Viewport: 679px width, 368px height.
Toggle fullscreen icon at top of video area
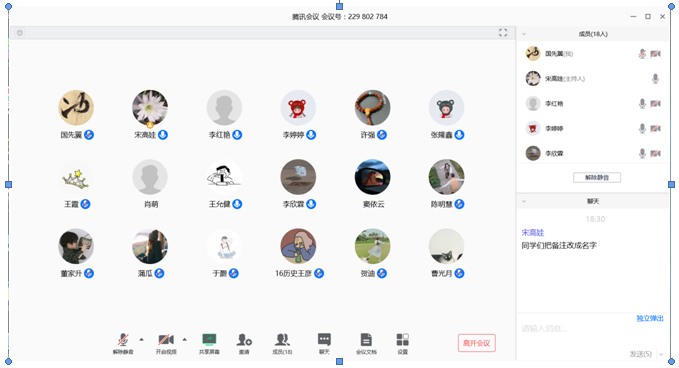(503, 33)
